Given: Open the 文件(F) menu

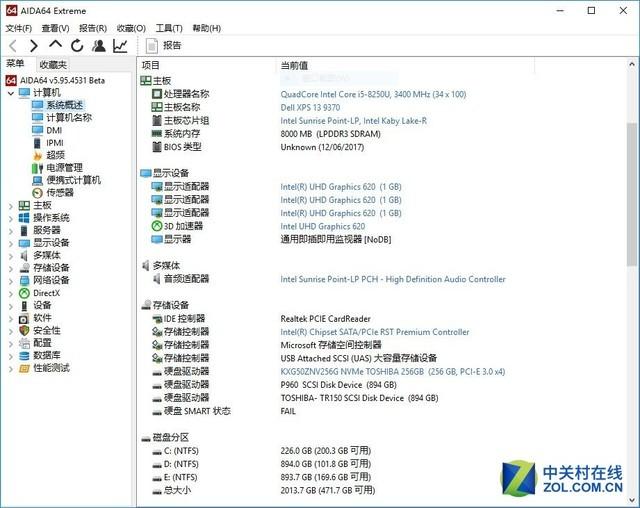Looking at the screenshot, I should pos(19,28).
